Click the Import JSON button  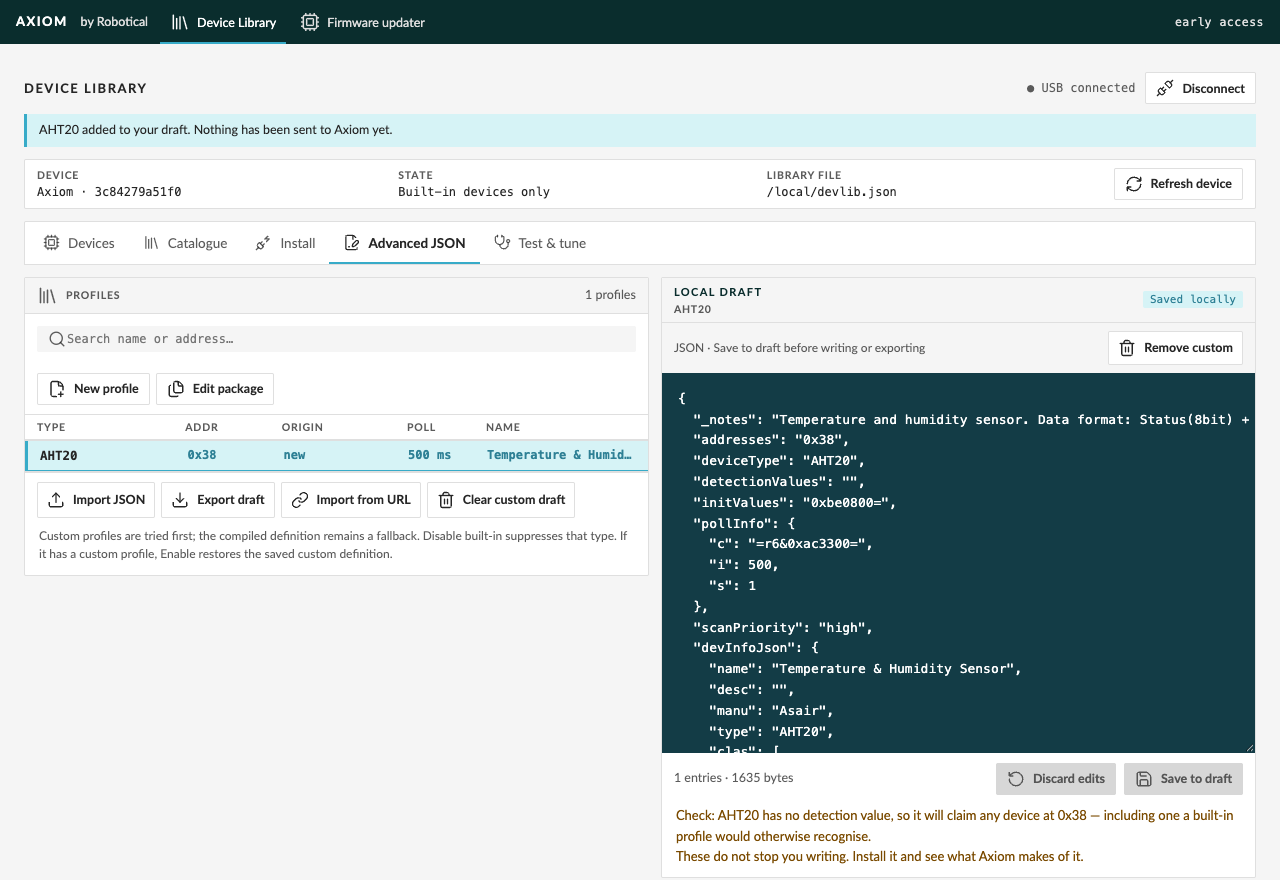pyautogui.click(x=96, y=500)
